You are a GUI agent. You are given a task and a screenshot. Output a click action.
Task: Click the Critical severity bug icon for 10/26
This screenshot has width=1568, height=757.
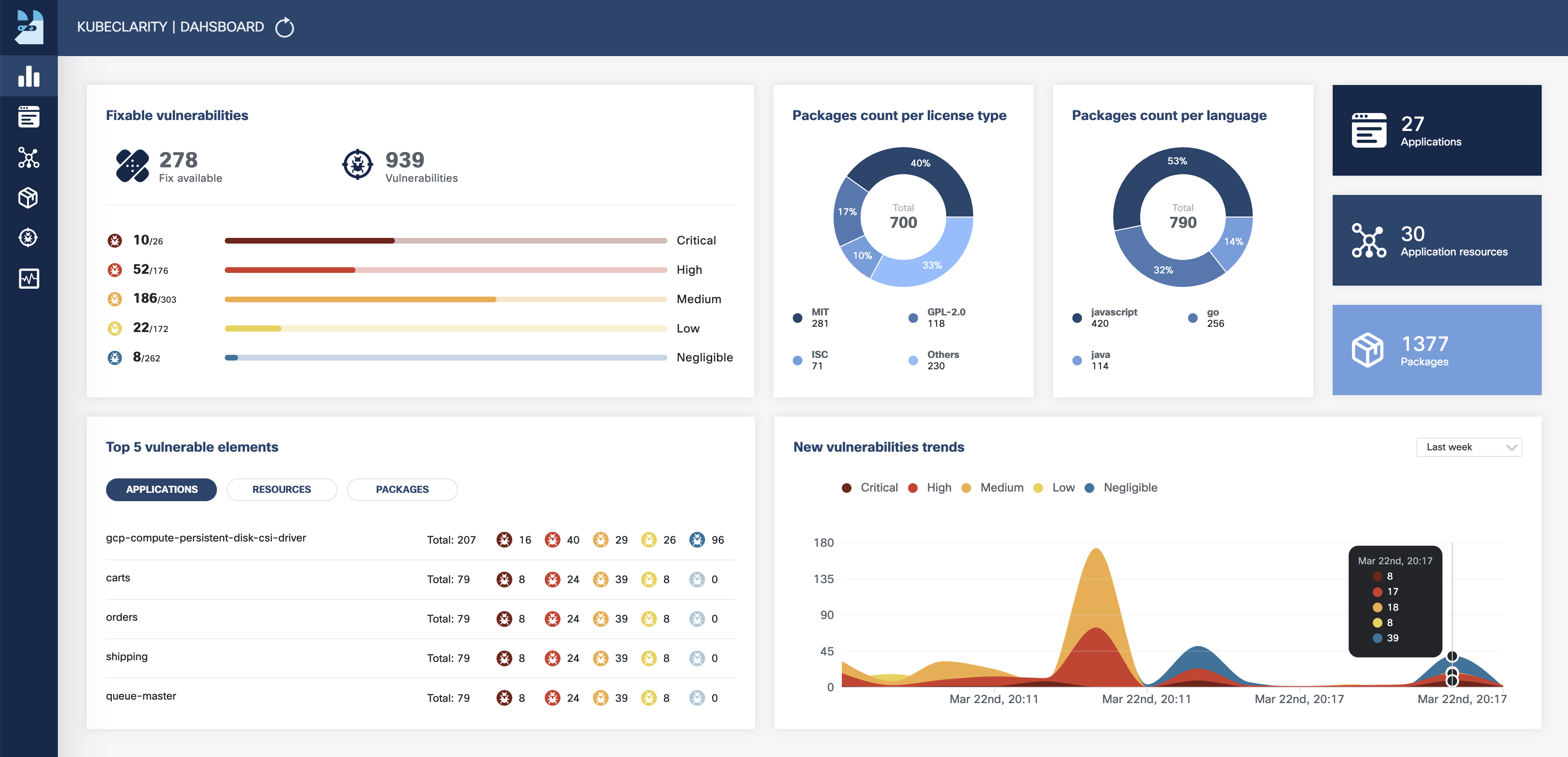(x=114, y=241)
